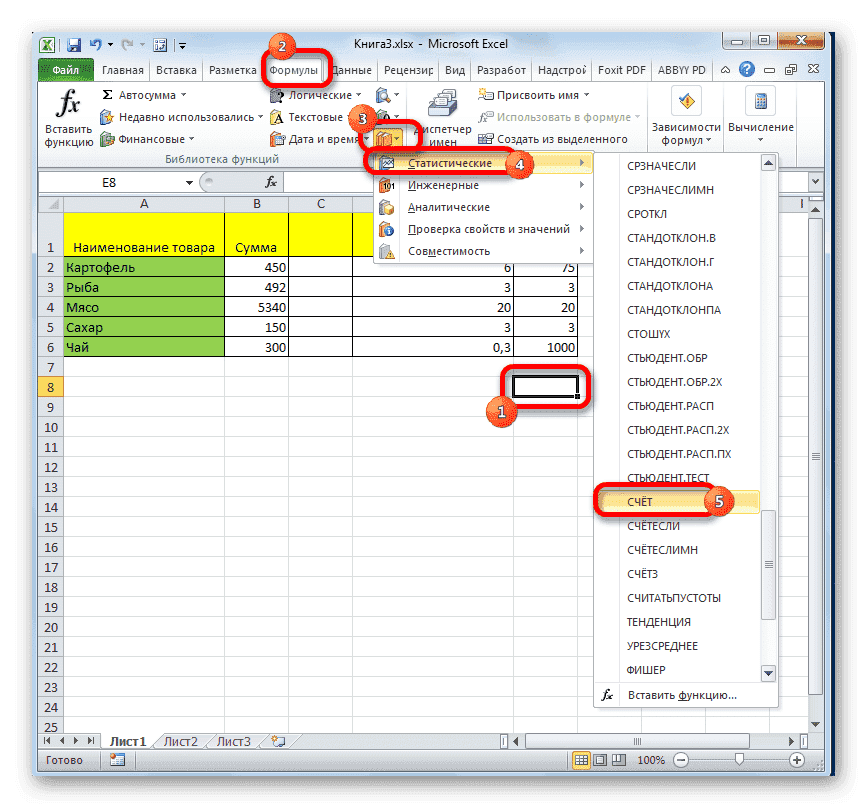Open the Лист2 worksheet tab
Viewport: 867px width, 808px height.
[178, 742]
